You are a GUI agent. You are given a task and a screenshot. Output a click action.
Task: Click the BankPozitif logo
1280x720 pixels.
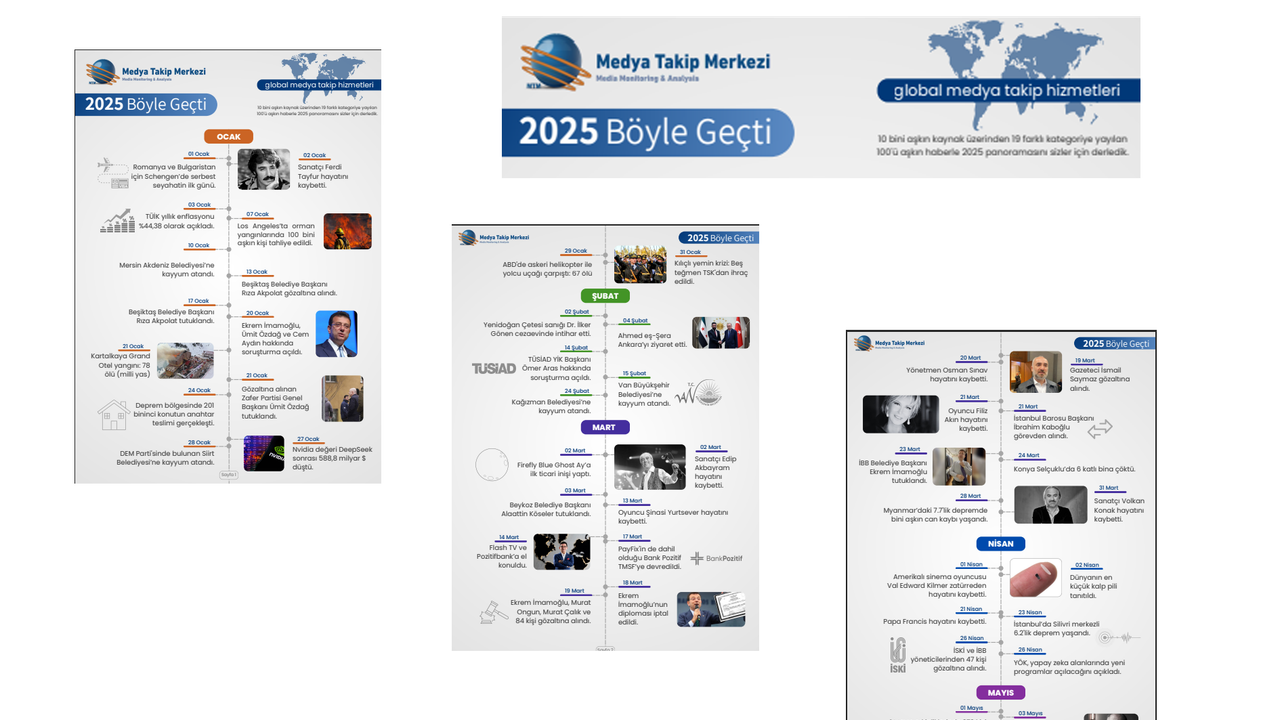click(716, 558)
